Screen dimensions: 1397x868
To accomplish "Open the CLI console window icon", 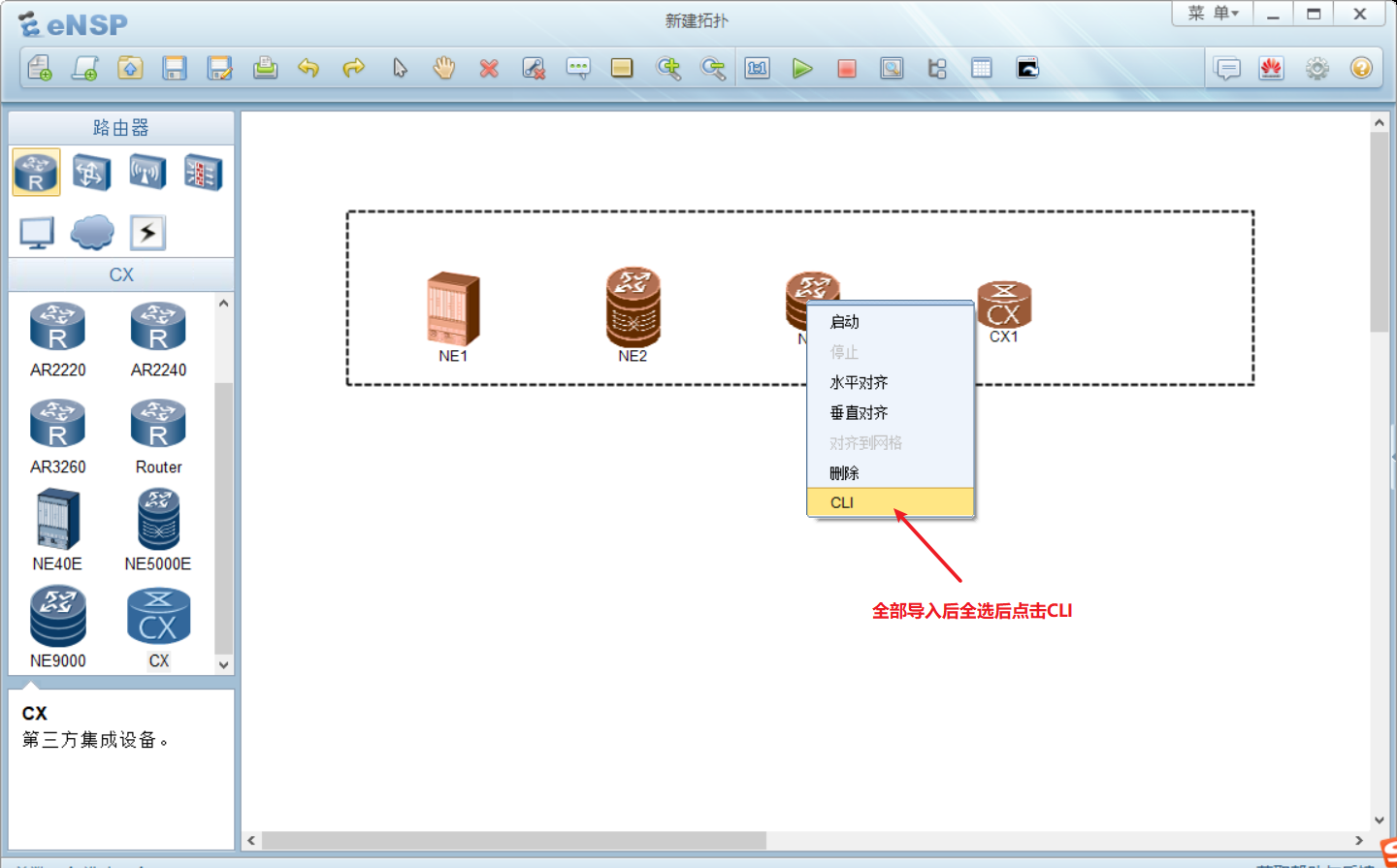I will pyautogui.click(x=1027, y=68).
